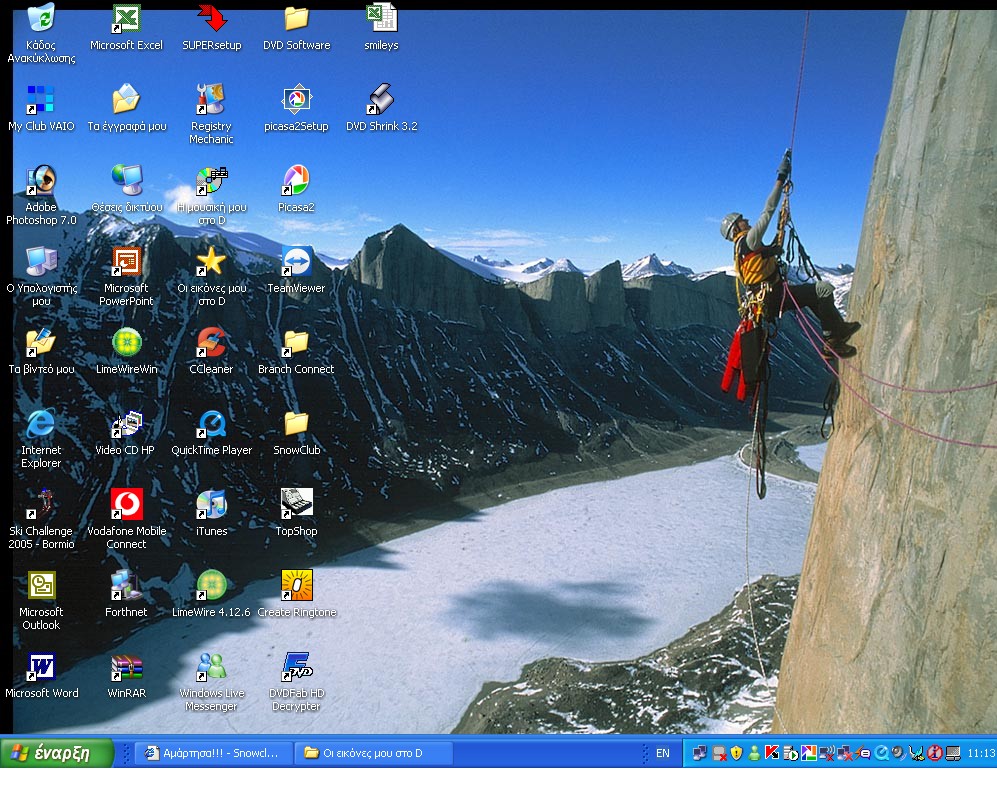This screenshot has height=797, width=997.
Task: Select the My Club VAIO shortcut
Action: pyautogui.click(x=41, y=99)
